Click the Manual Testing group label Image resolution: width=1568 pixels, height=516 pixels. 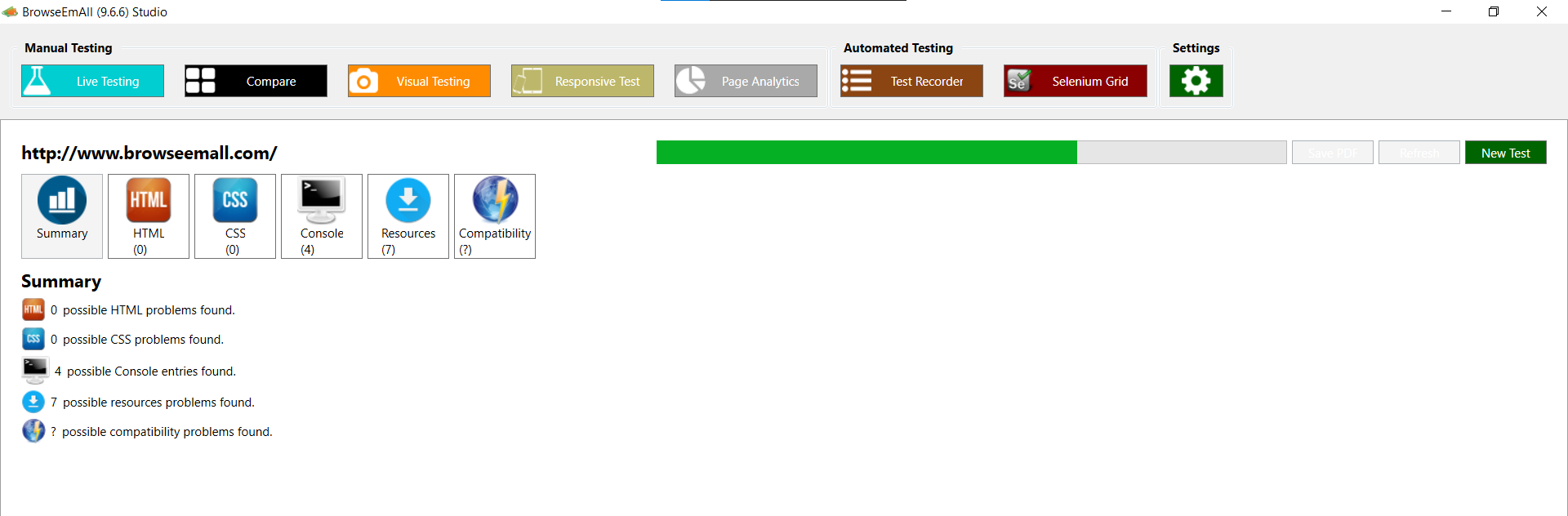tap(69, 48)
